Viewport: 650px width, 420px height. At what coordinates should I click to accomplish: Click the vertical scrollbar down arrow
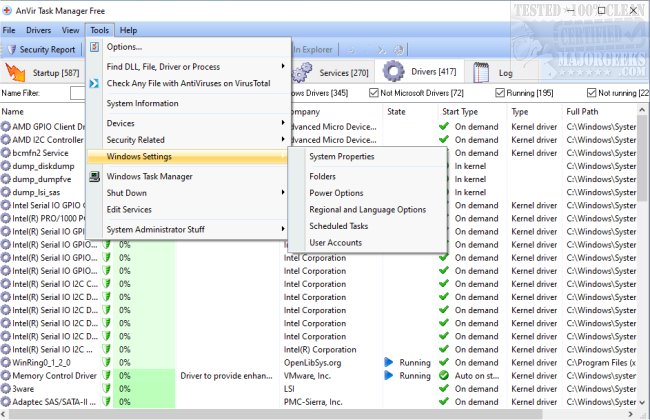pyautogui.click(x=642, y=402)
